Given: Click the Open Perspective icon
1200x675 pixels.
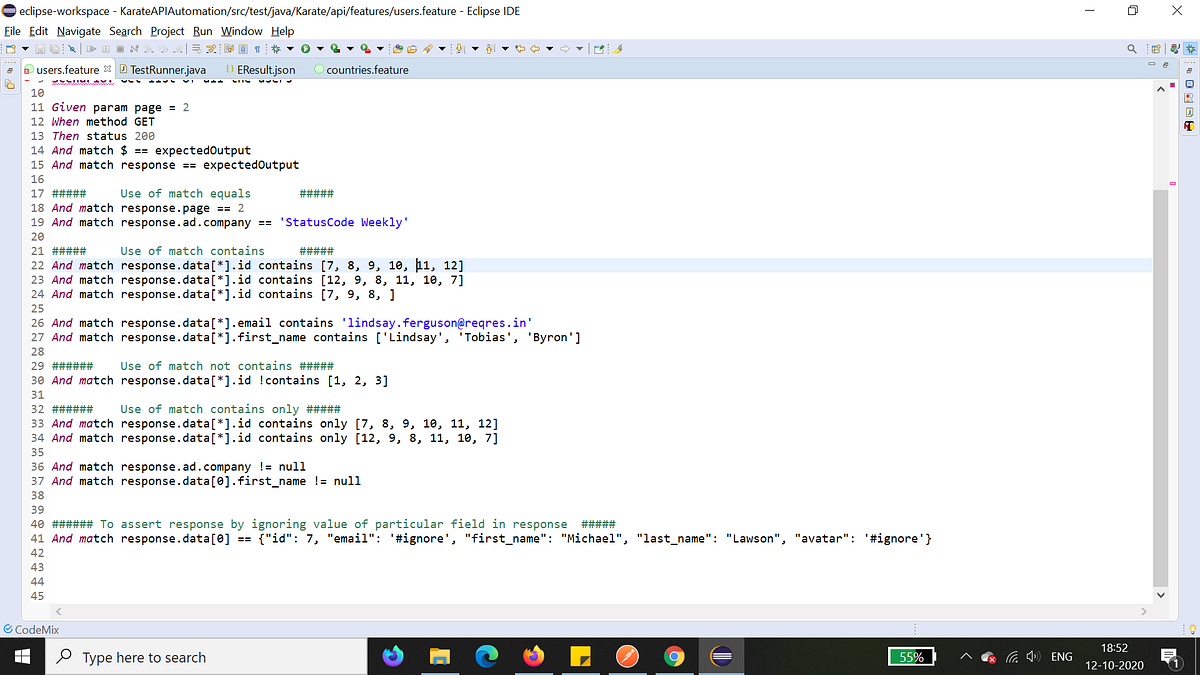Looking at the screenshot, I should tap(1156, 48).
